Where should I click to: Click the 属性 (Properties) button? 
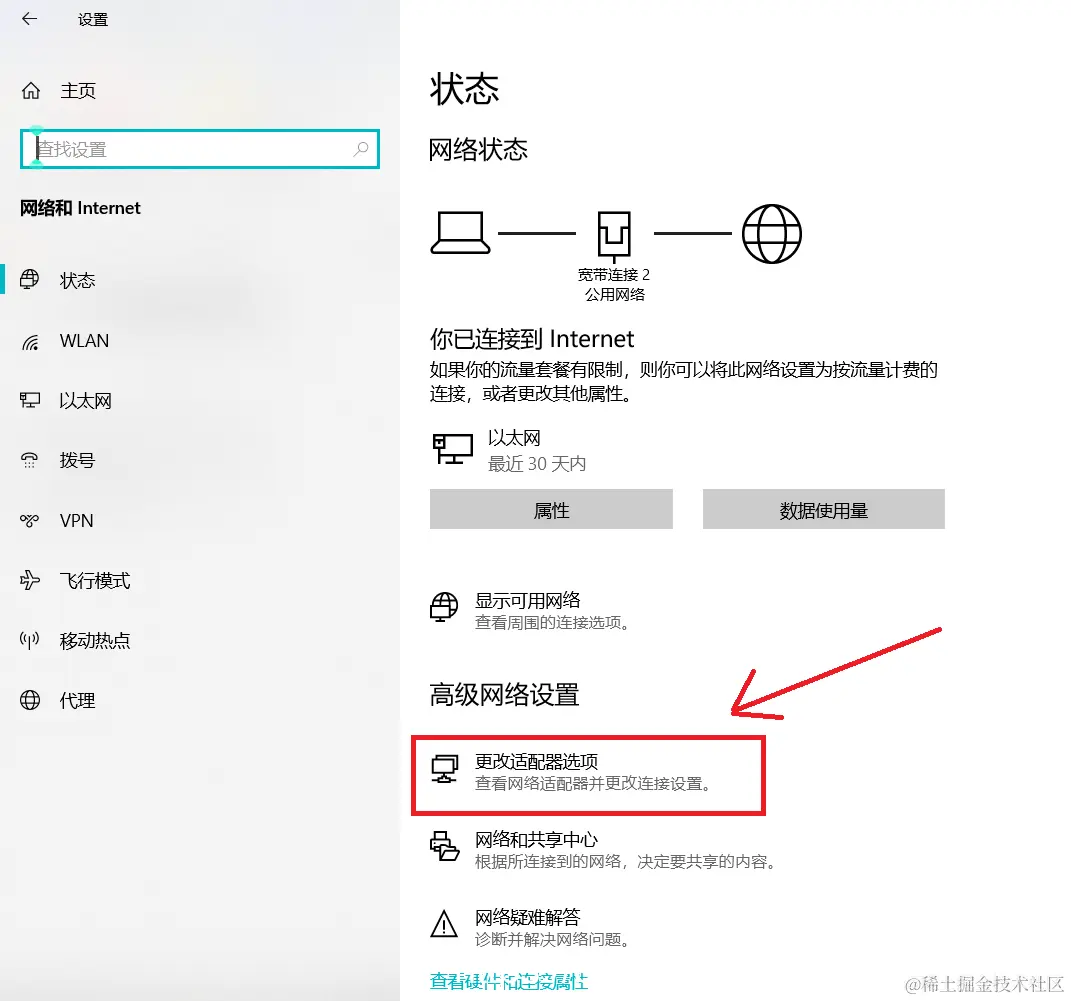coord(551,510)
